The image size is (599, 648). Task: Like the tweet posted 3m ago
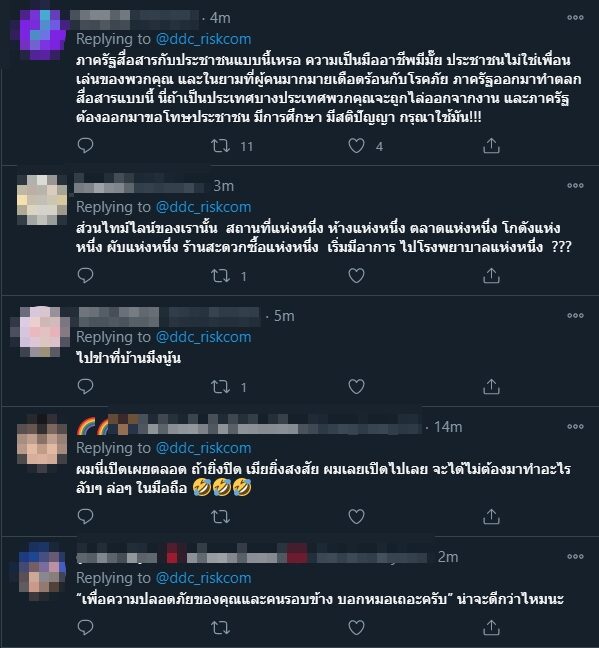tap(356, 276)
